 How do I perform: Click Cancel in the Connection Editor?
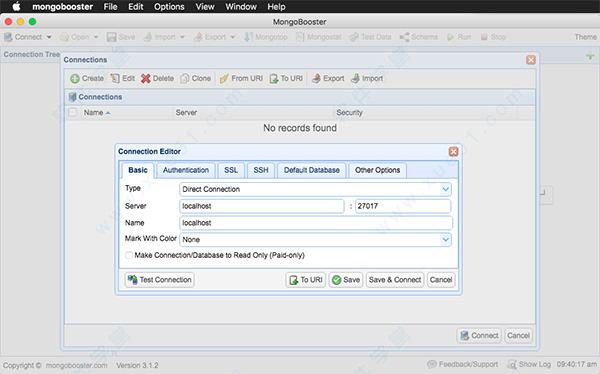tap(441, 280)
